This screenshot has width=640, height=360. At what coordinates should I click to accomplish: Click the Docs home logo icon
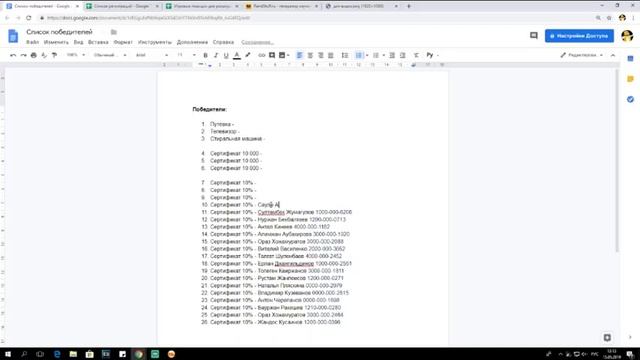tap(13, 36)
